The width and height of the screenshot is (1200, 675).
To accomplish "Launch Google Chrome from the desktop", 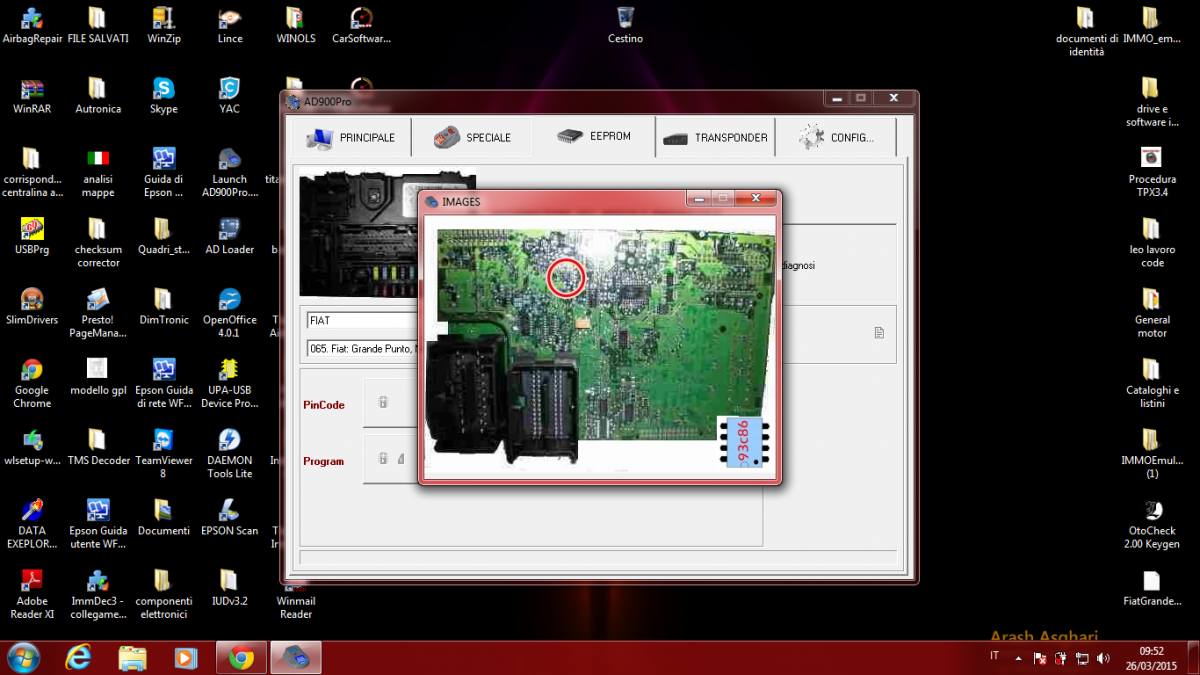I will pyautogui.click(x=31, y=381).
